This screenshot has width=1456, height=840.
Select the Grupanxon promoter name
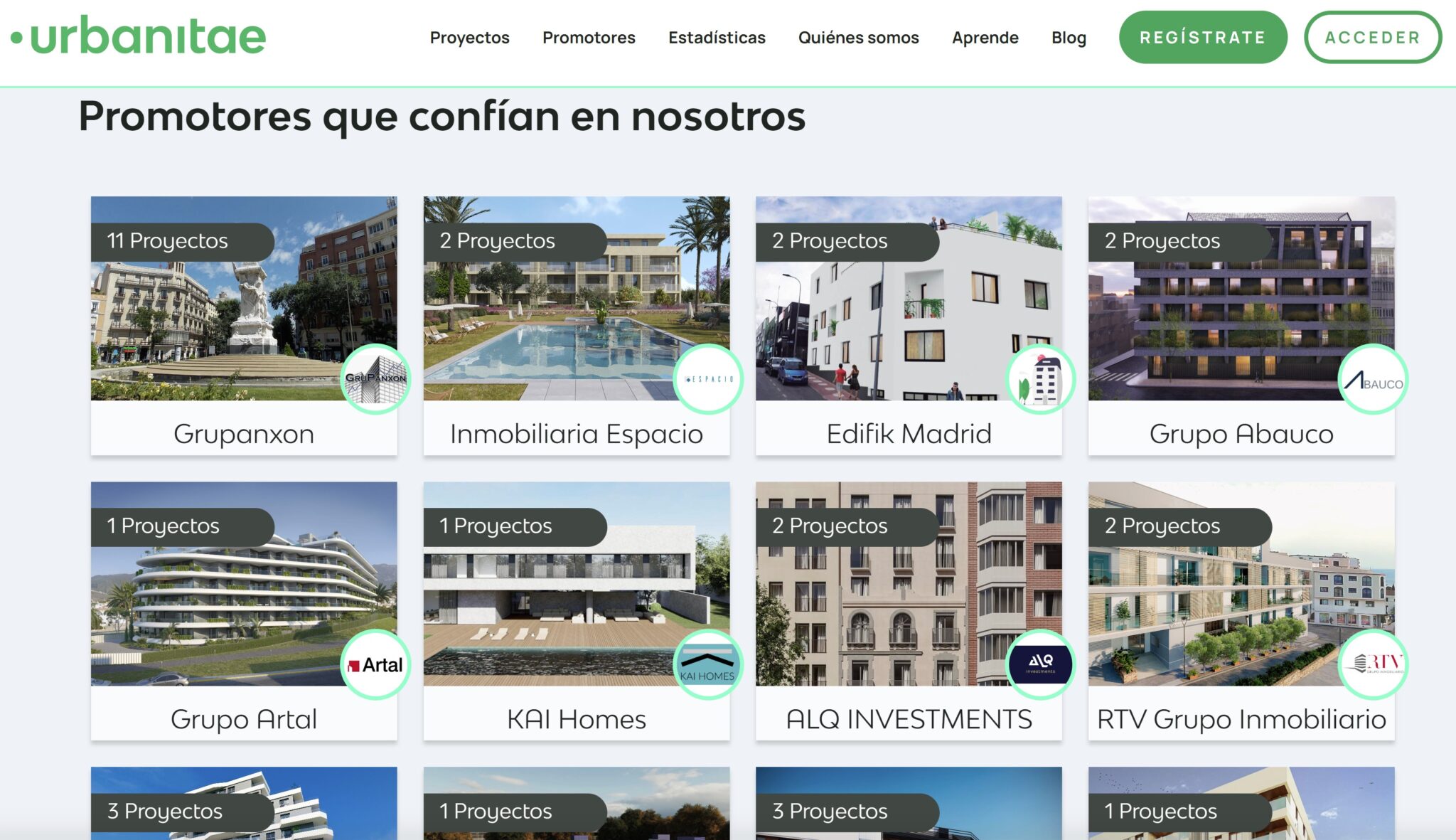click(x=244, y=434)
